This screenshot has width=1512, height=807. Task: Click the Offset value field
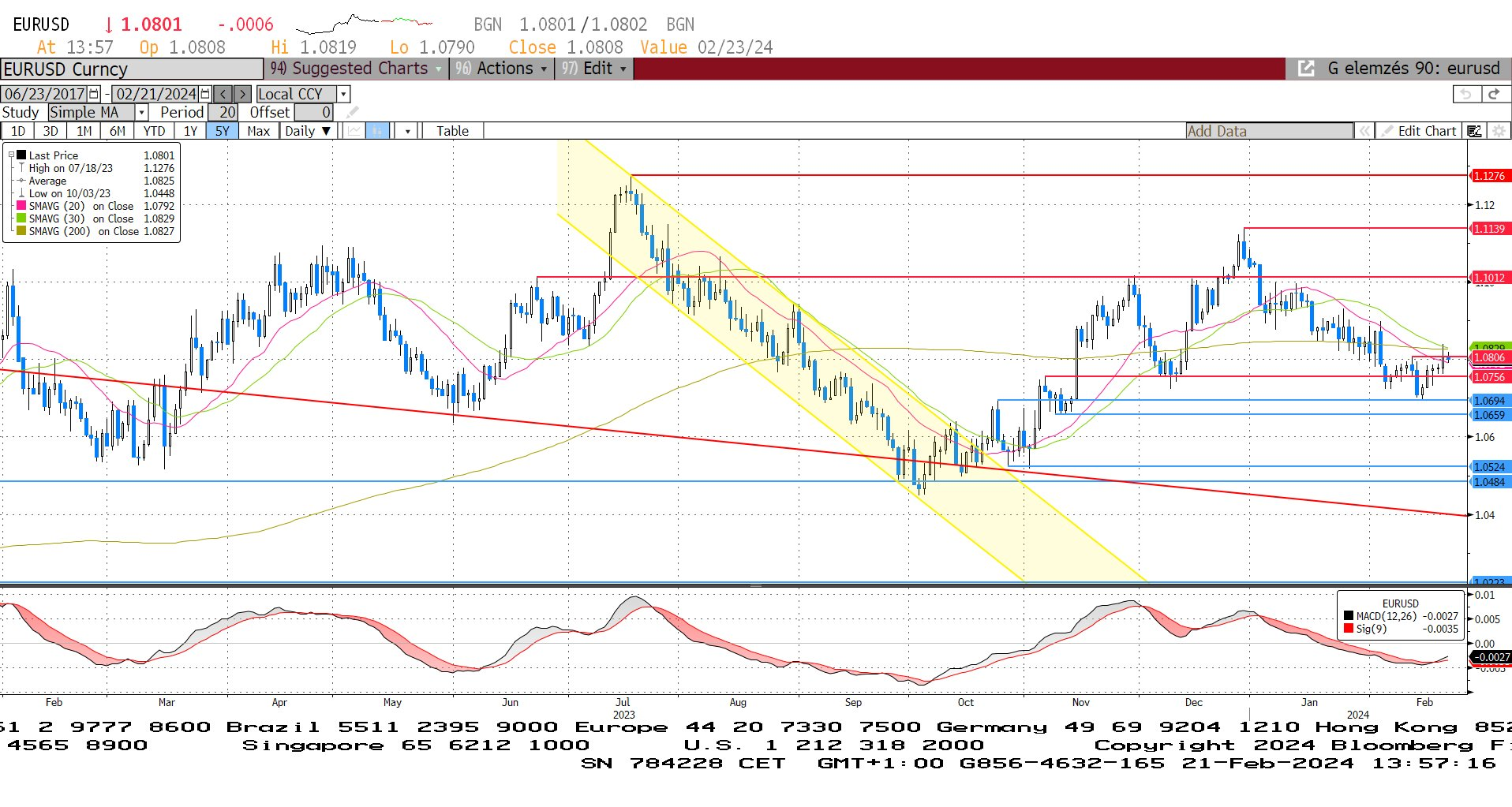point(313,113)
